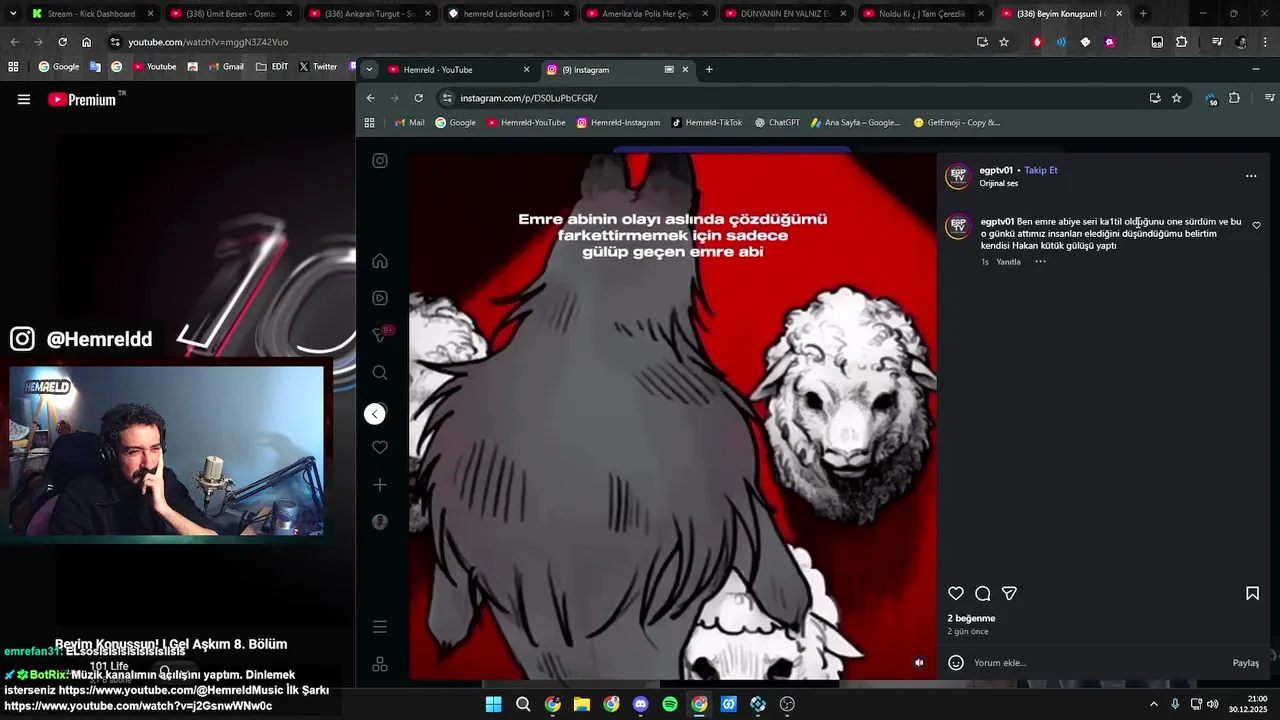Open apps grid in Instagram bookmarks bar
The image size is (1280, 720).
(x=369, y=123)
